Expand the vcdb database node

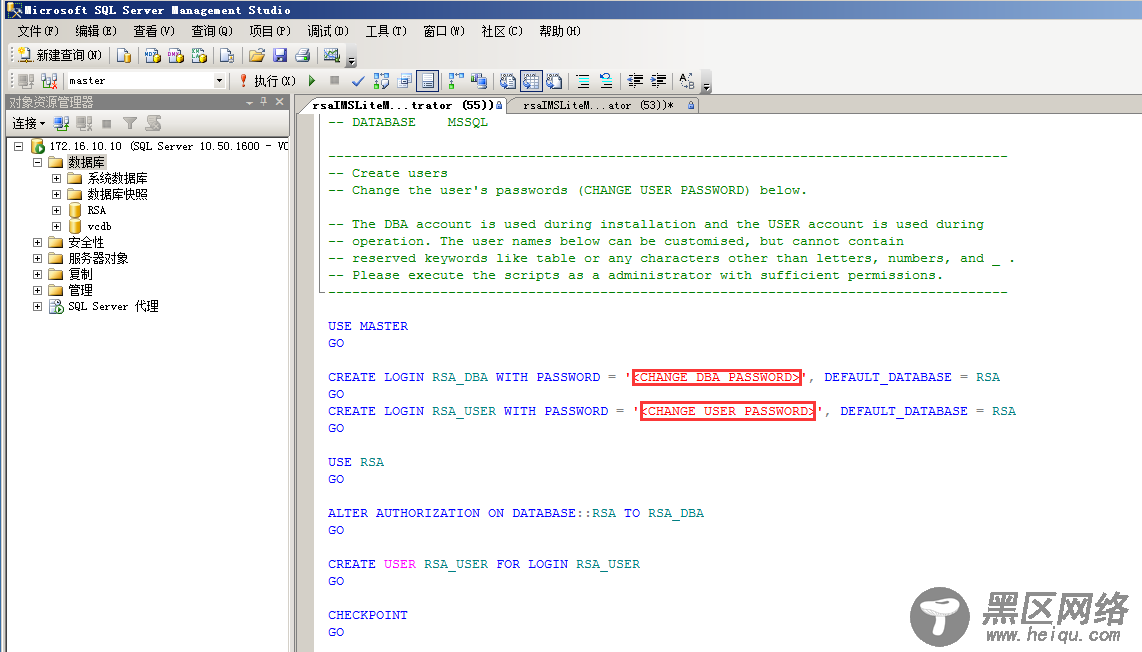[x=56, y=227]
